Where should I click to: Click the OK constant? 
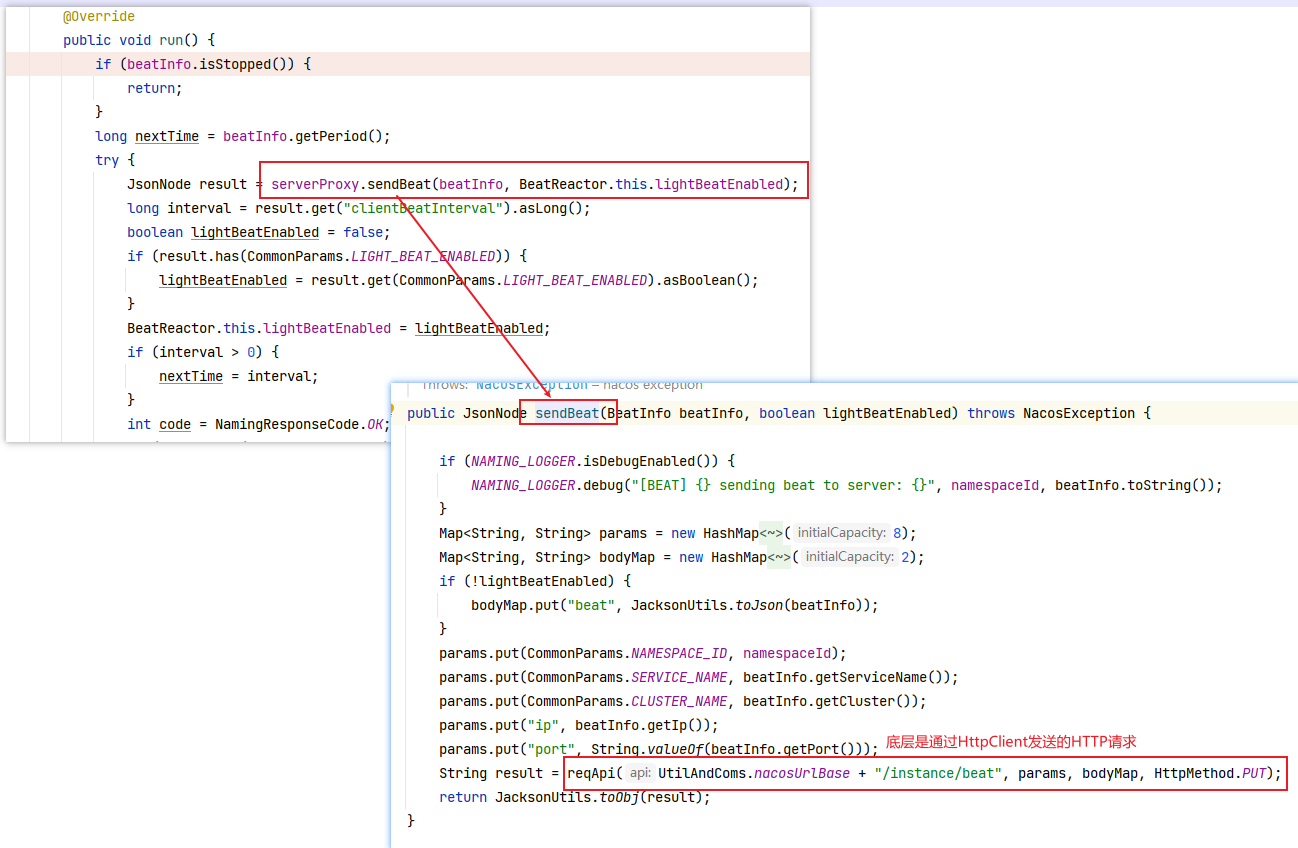point(376,424)
